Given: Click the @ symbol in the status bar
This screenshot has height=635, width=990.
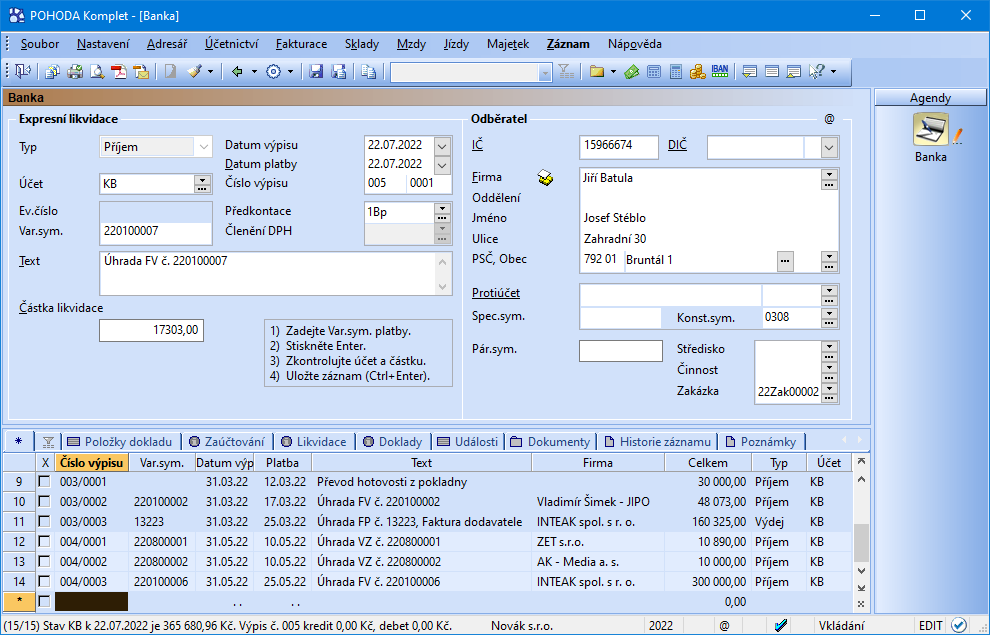Looking at the screenshot, I should tap(725, 626).
